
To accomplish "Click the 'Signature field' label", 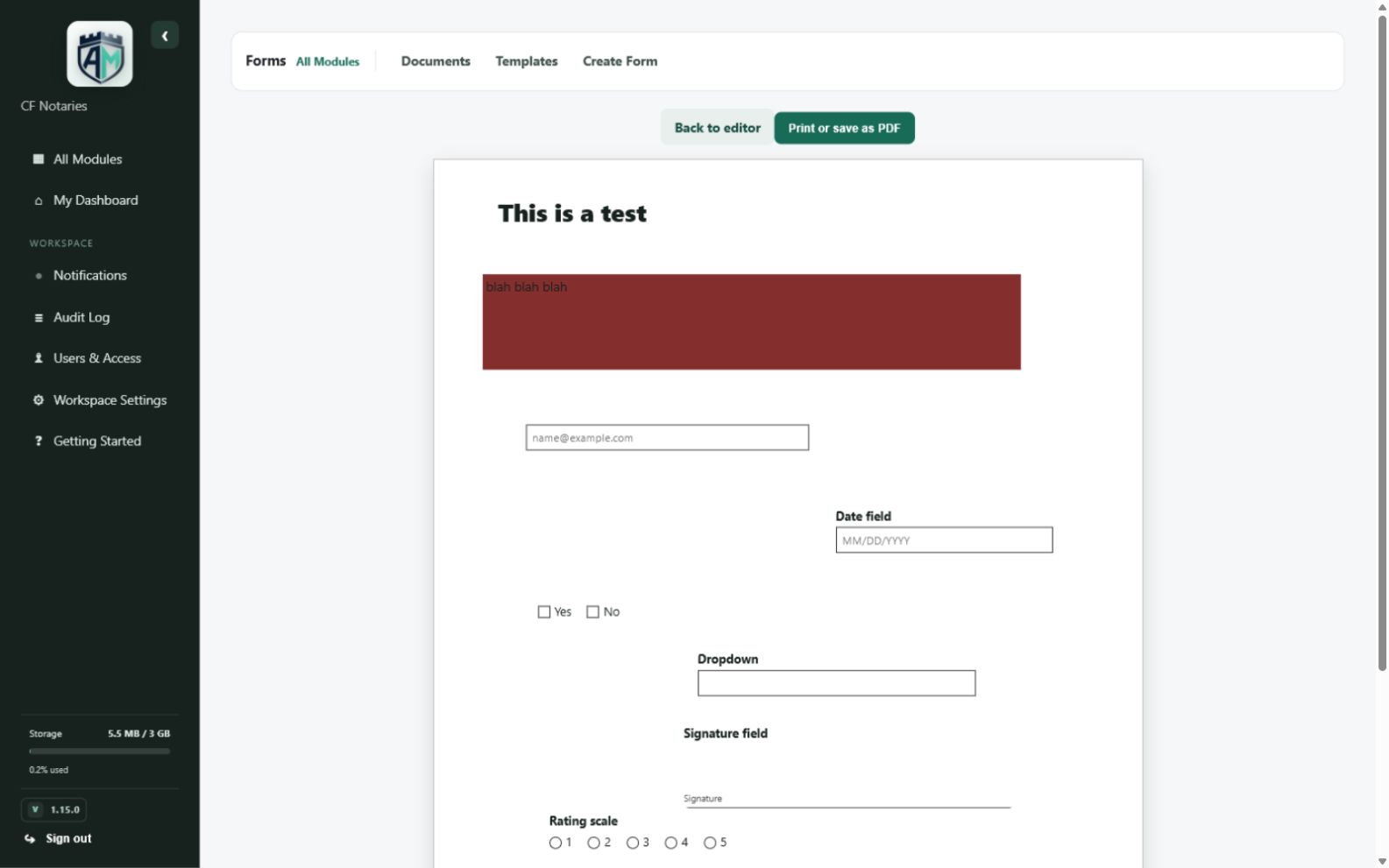I will coord(726,734).
